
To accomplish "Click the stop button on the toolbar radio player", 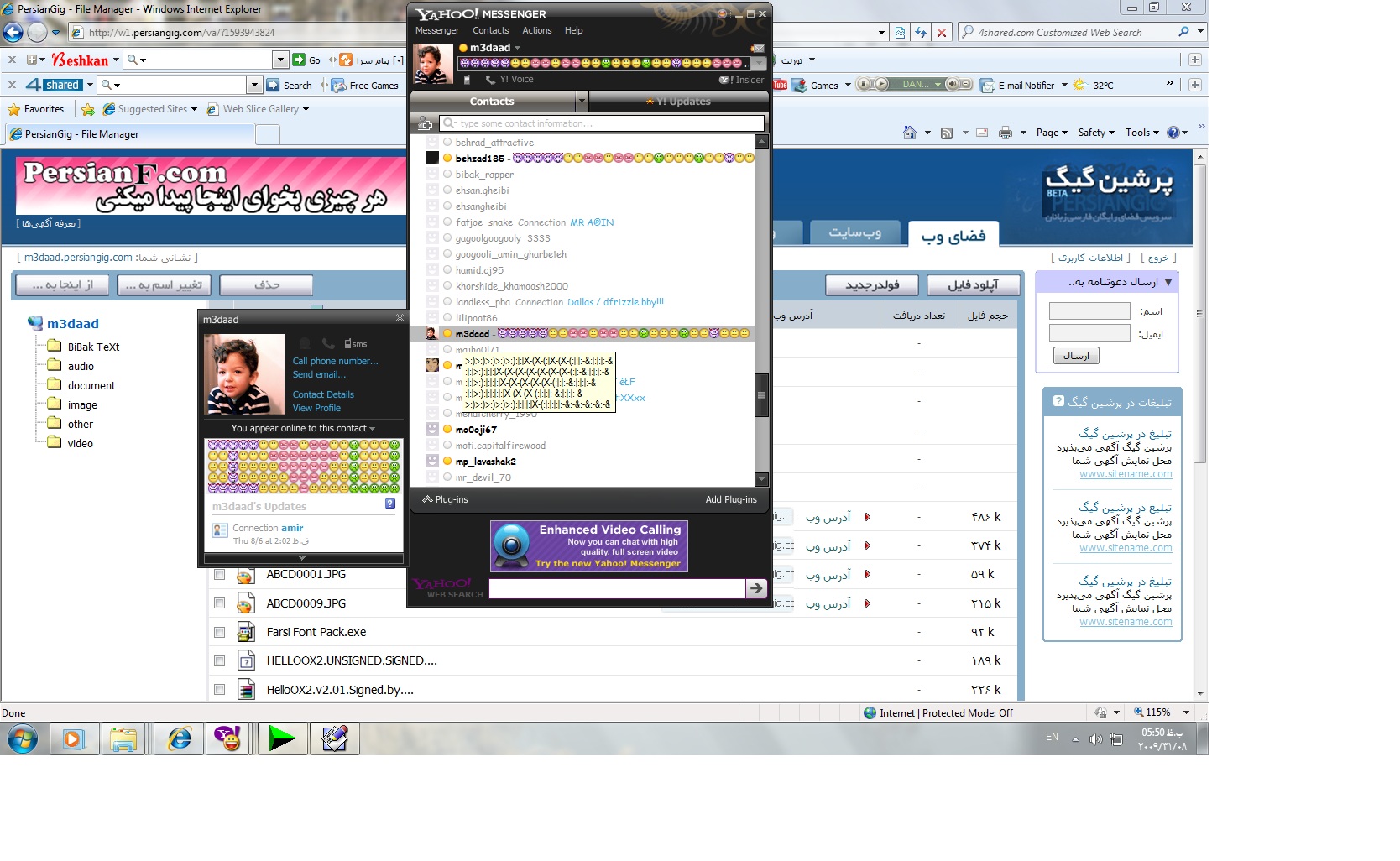I will [864, 84].
